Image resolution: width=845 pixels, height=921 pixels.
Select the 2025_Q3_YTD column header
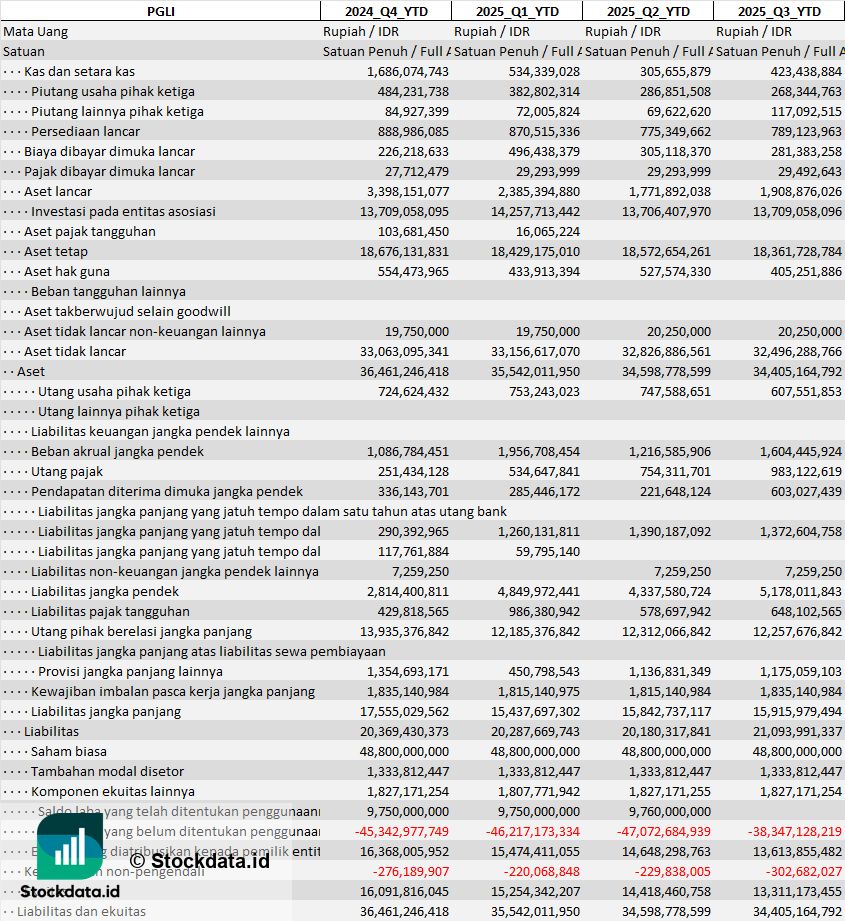(779, 11)
